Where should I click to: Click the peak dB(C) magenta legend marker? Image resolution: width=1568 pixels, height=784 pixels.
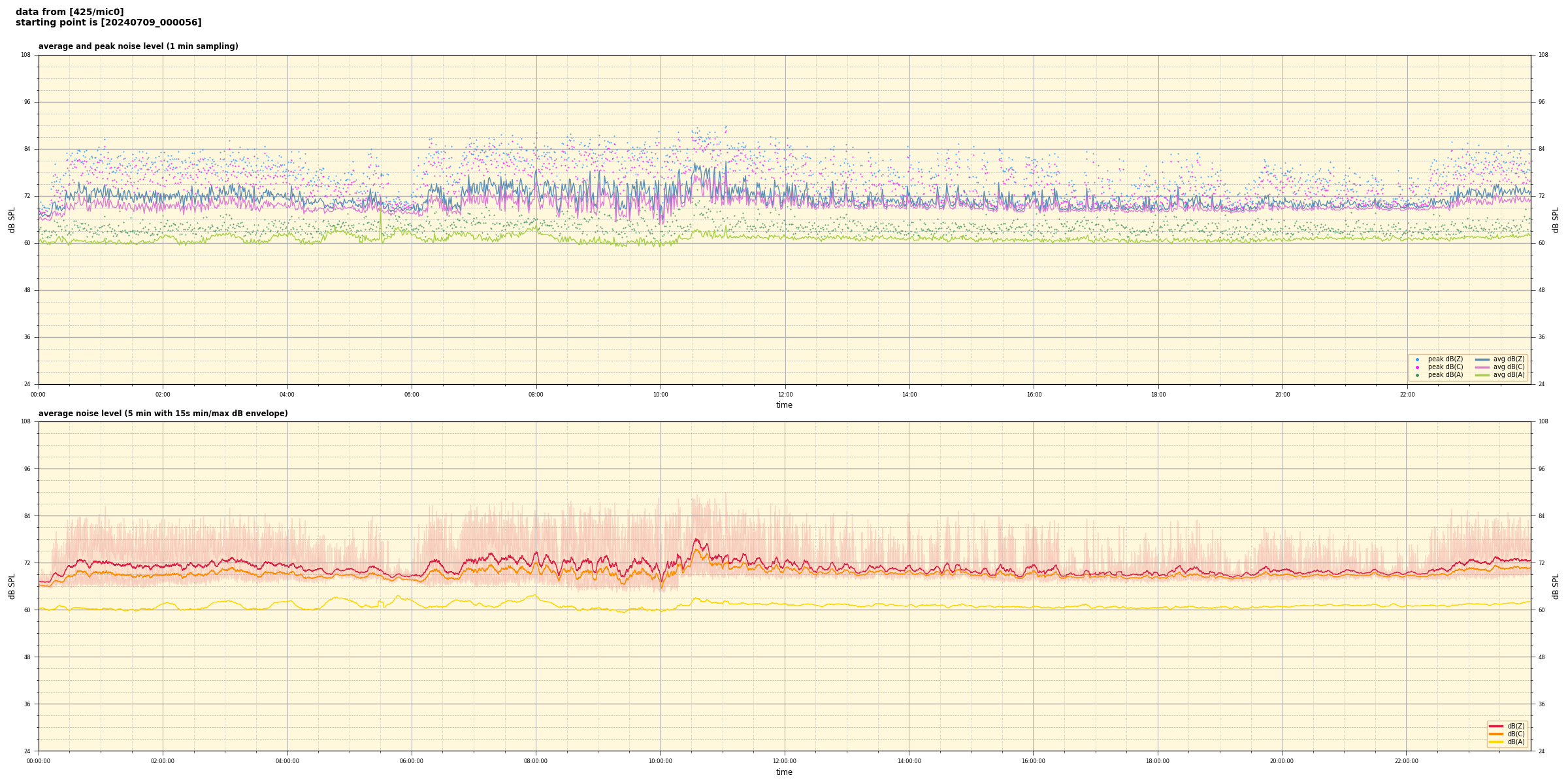coord(1417,367)
